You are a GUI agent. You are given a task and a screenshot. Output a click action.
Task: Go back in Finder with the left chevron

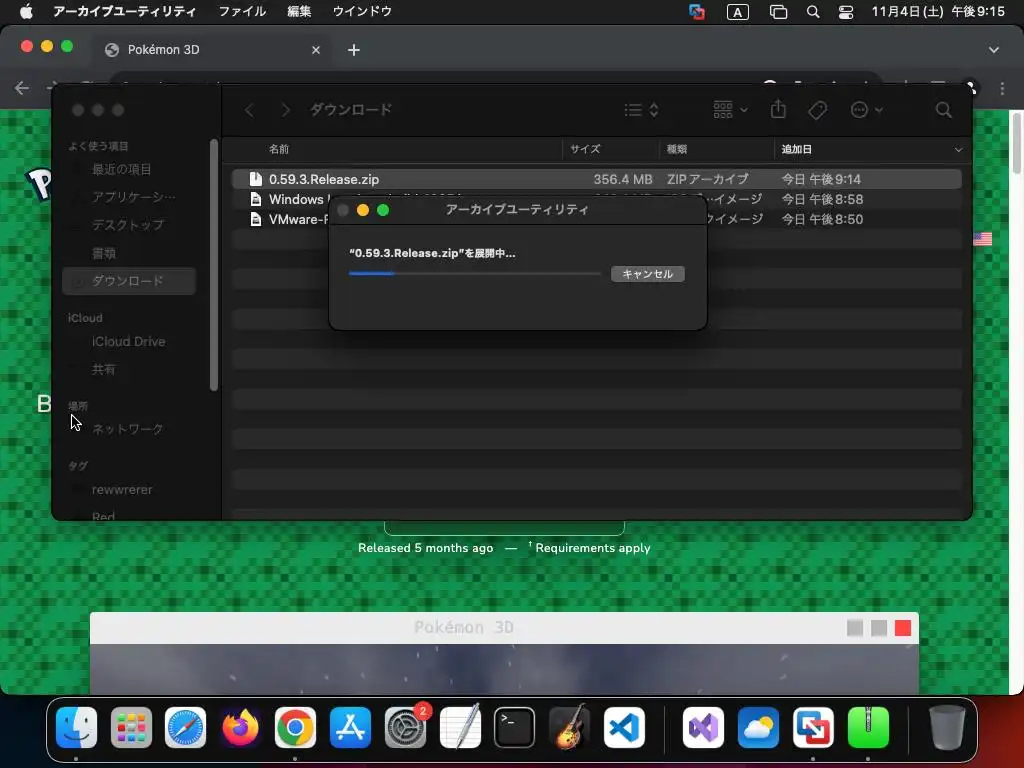click(249, 110)
